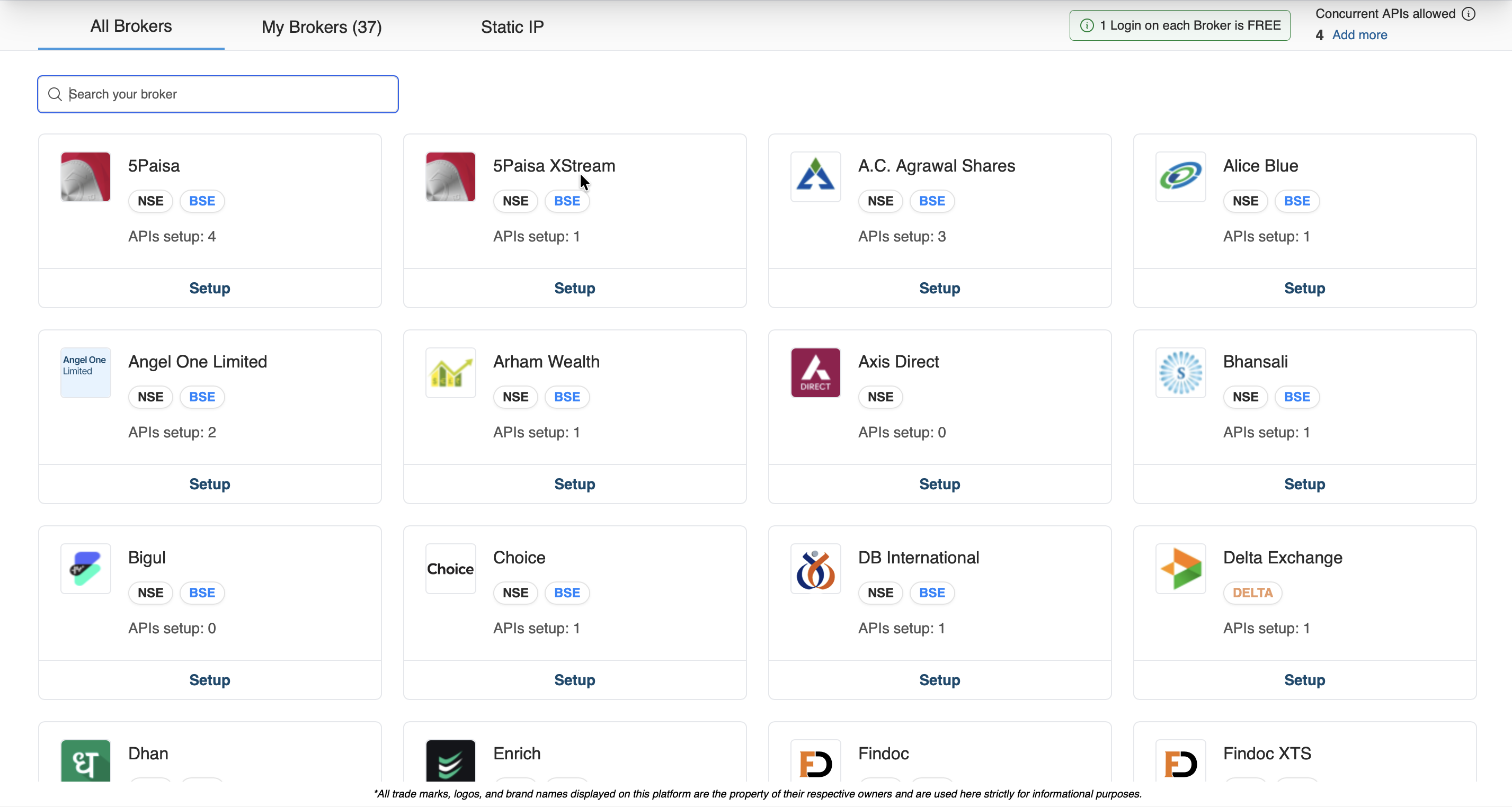Click the Dhan green logo

(86, 761)
